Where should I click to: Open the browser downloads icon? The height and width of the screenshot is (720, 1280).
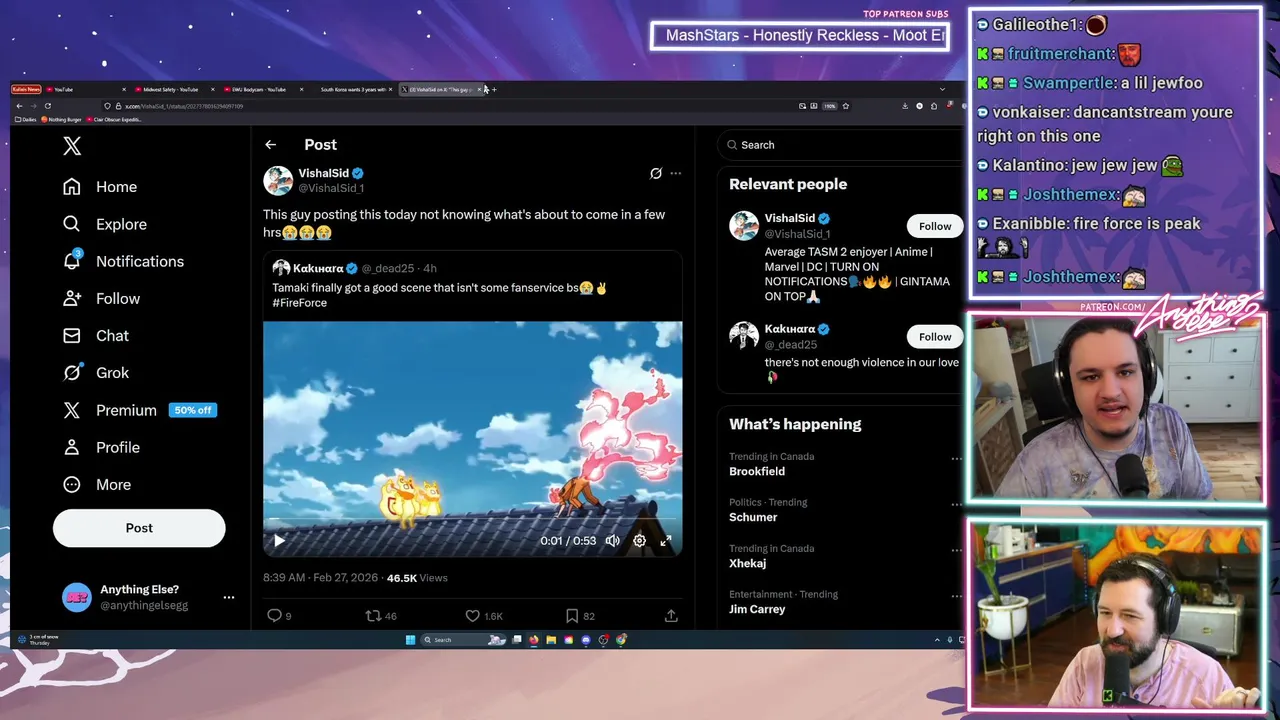tap(905, 106)
